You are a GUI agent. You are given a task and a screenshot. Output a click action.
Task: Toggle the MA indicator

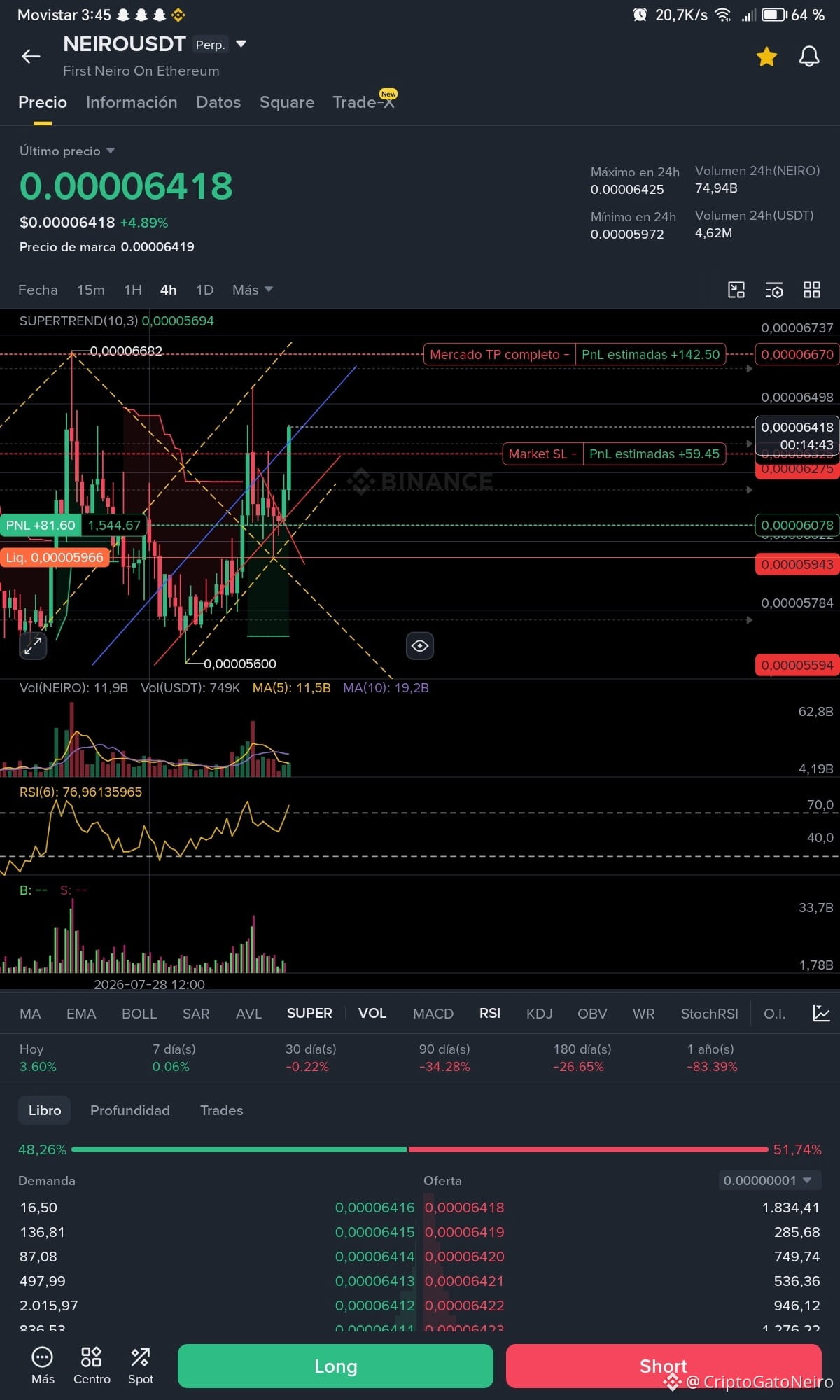click(x=30, y=1014)
